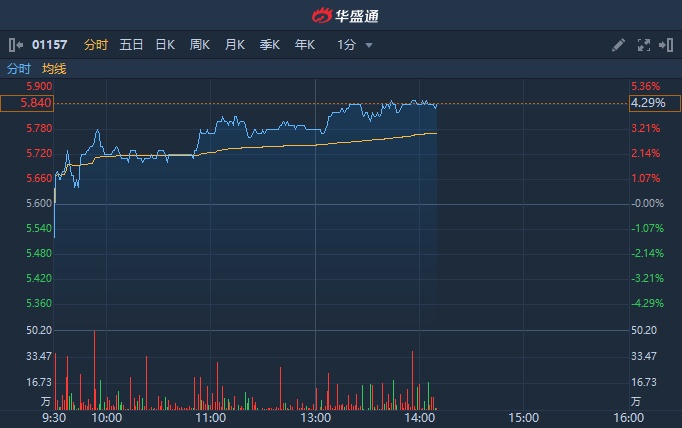Image resolution: width=682 pixels, height=428 pixels.
Task: Toggle the 均线 average line legend
Action: (54, 69)
